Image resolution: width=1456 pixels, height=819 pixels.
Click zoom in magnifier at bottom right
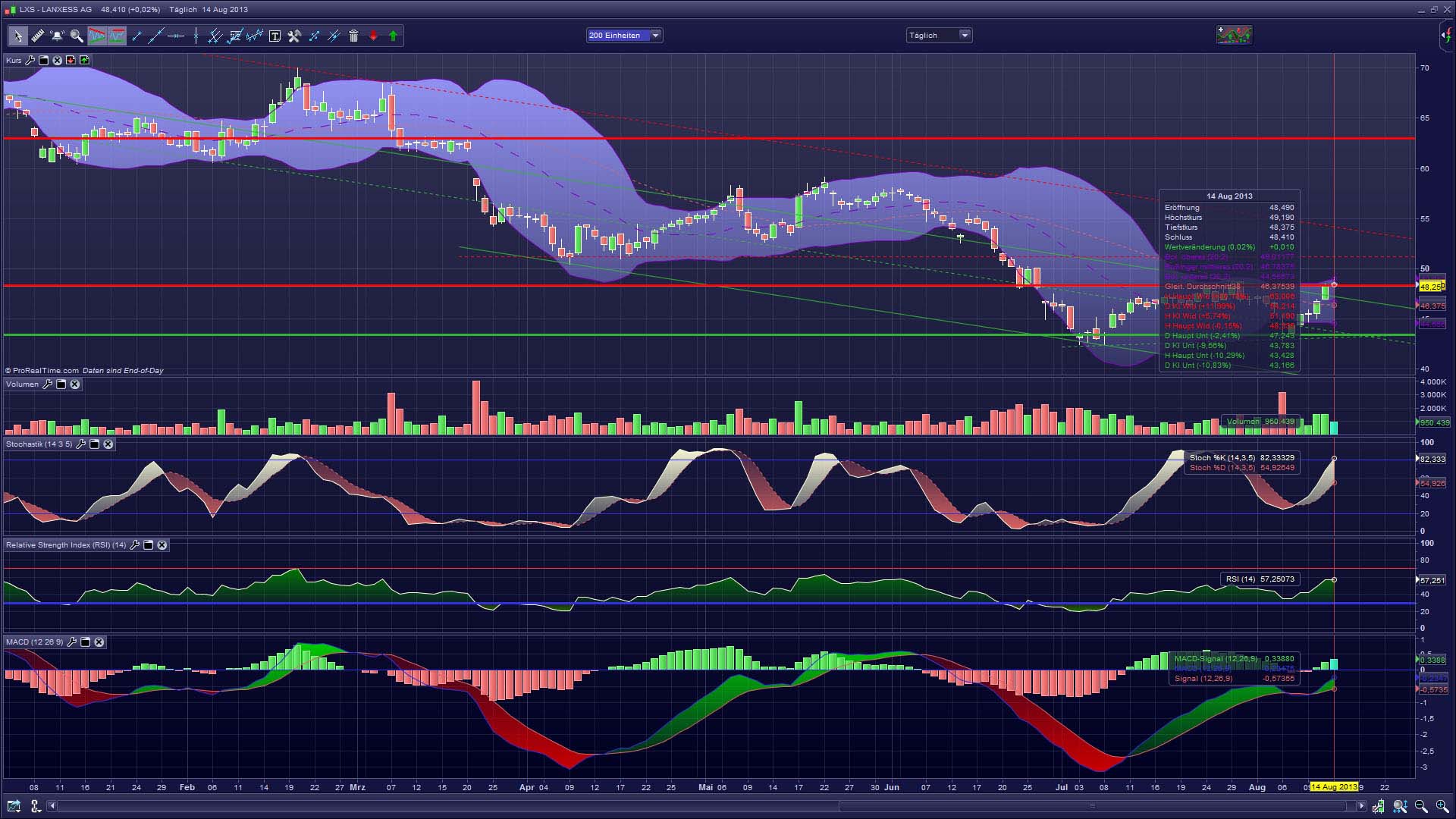(x=1441, y=806)
